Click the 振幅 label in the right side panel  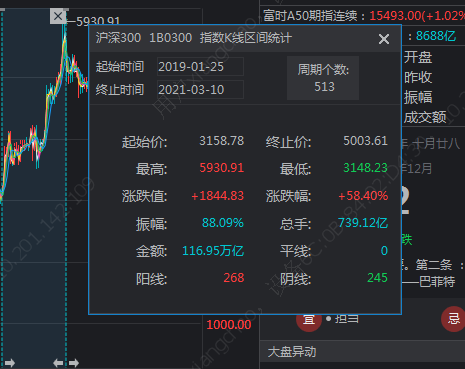click(x=418, y=97)
